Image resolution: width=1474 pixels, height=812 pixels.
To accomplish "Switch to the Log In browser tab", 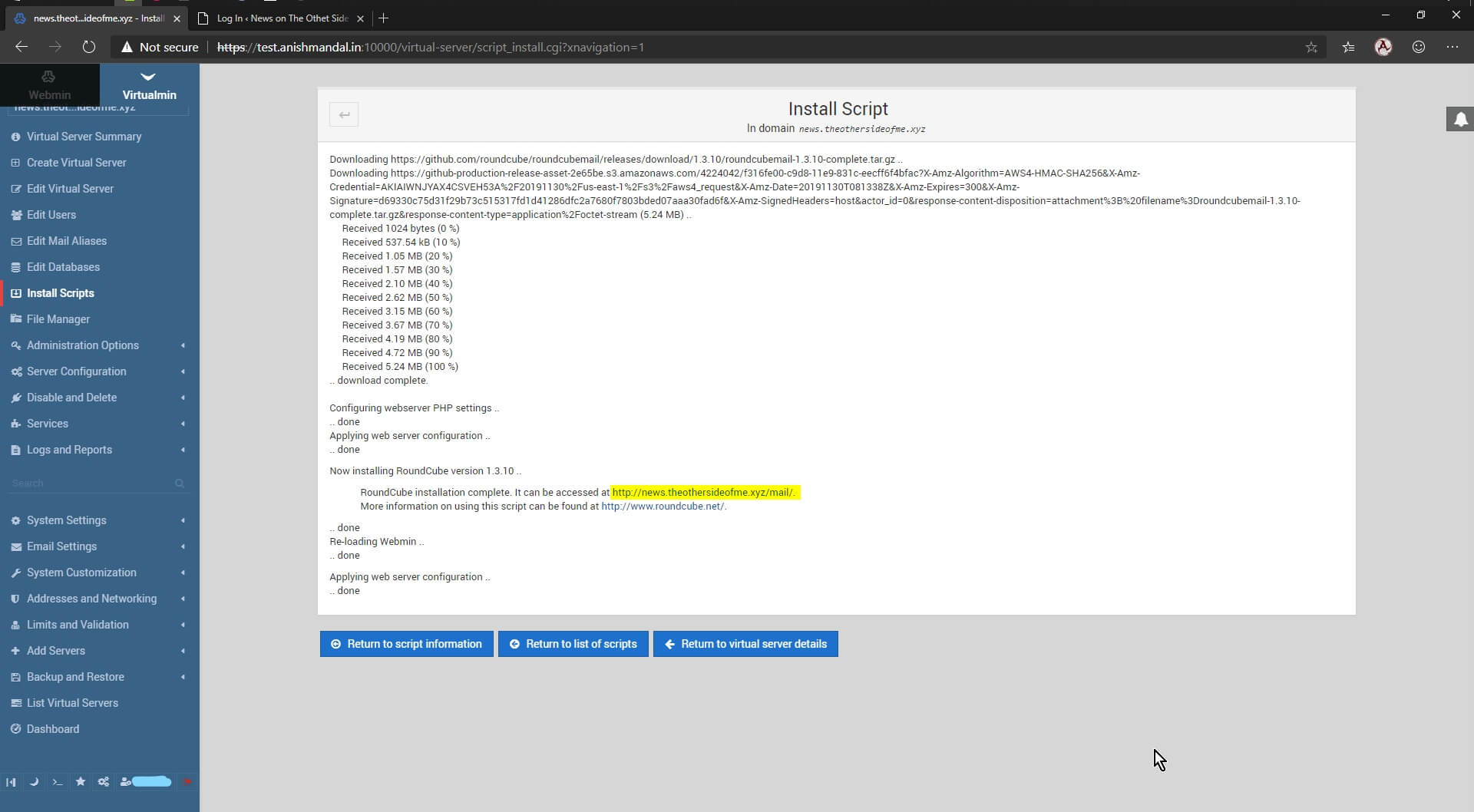I will (282, 18).
